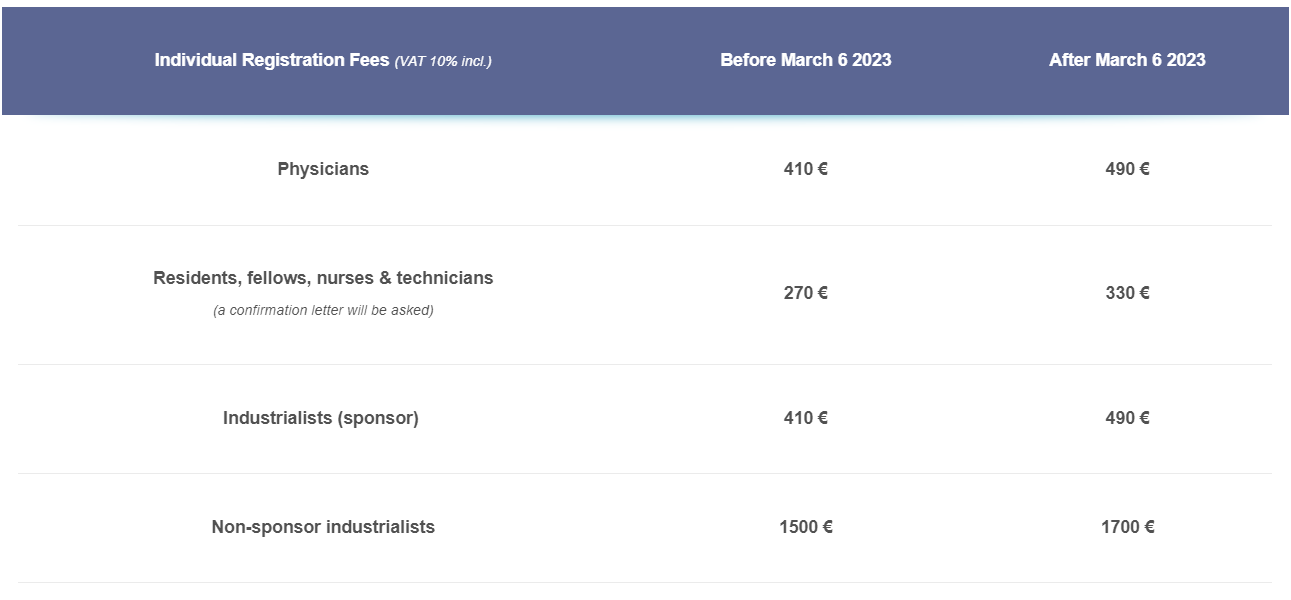Select the Physicians row label
The height and width of the screenshot is (600, 1291).
click(x=323, y=169)
